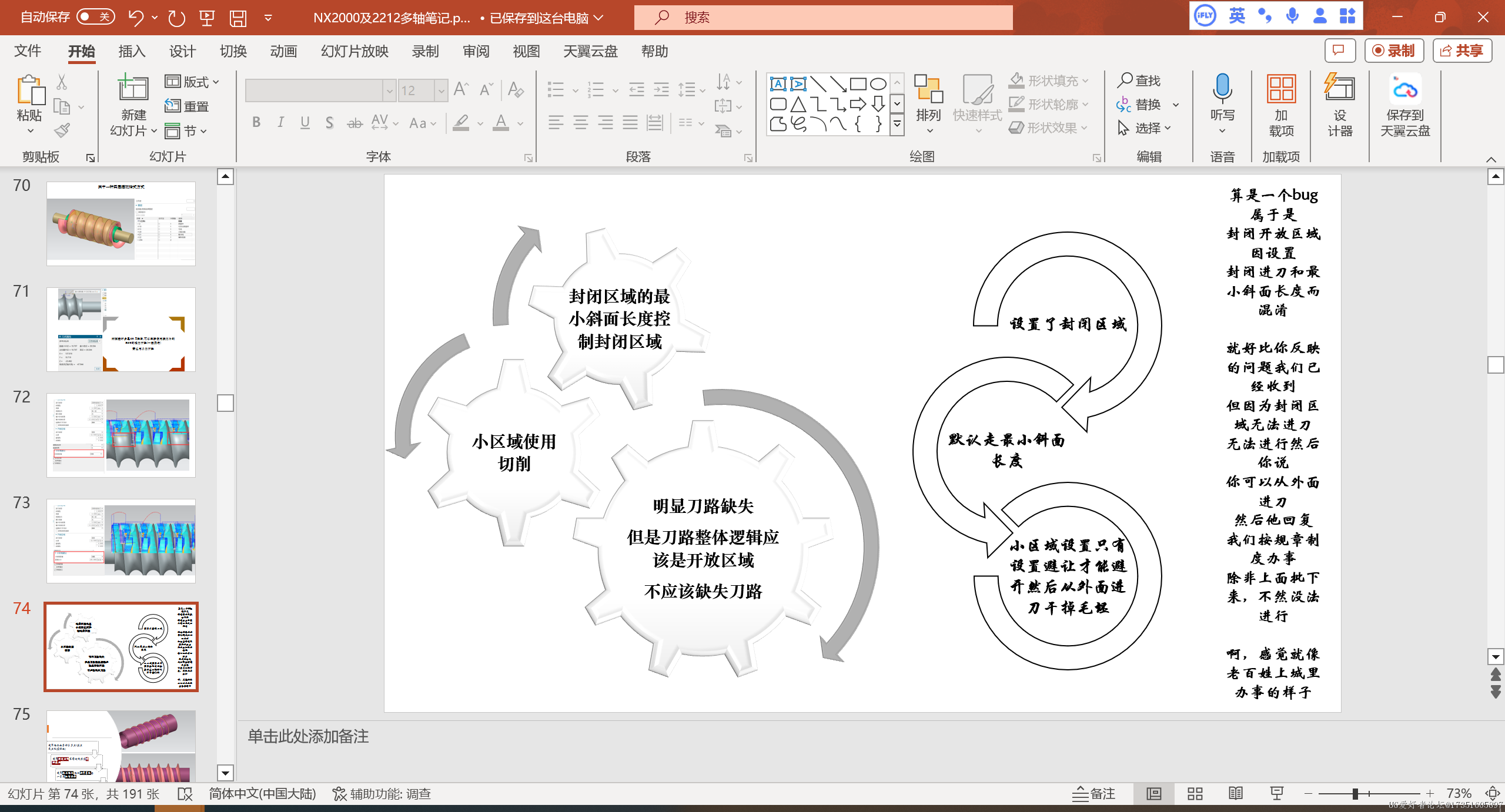Image resolution: width=1505 pixels, height=812 pixels.
Task: Toggle the AutoSave switch
Action: 96,17
